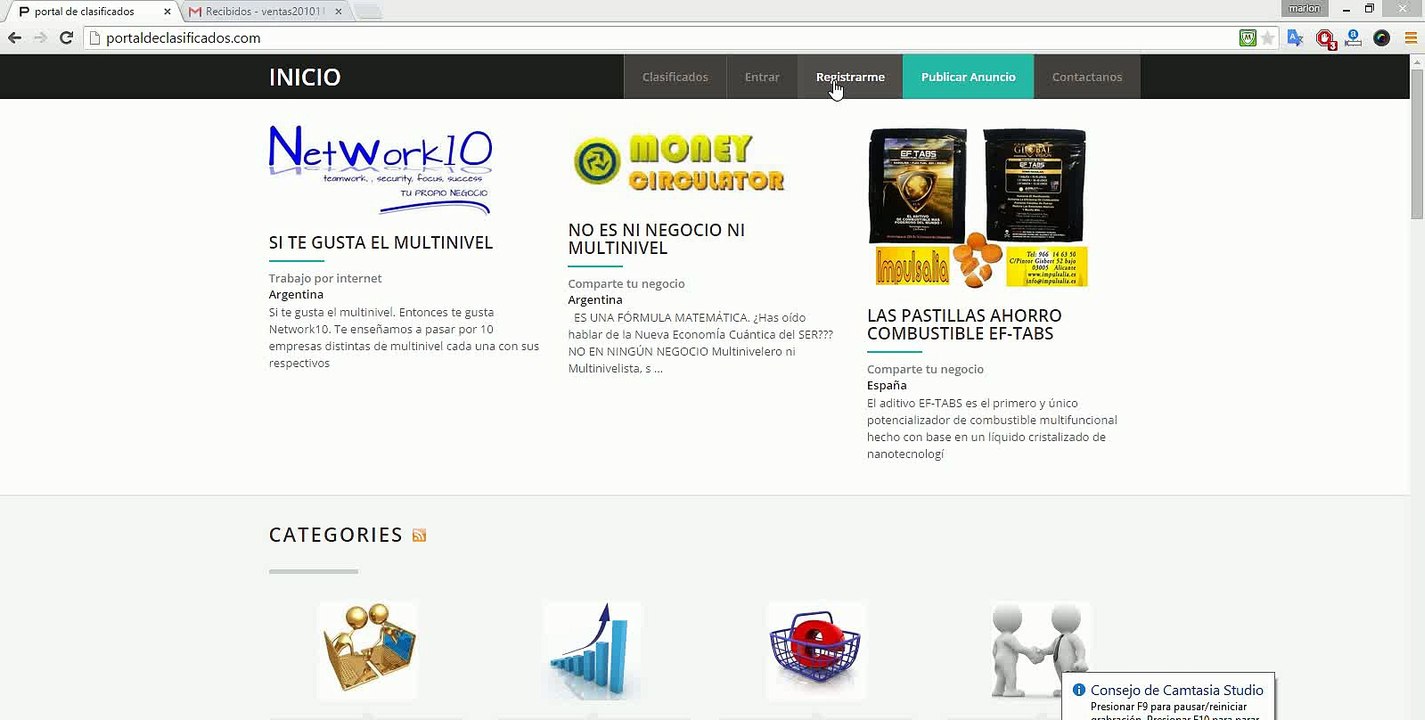Click the Google Translate extension icon
This screenshot has height=720, width=1425.
[x=1295, y=38]
